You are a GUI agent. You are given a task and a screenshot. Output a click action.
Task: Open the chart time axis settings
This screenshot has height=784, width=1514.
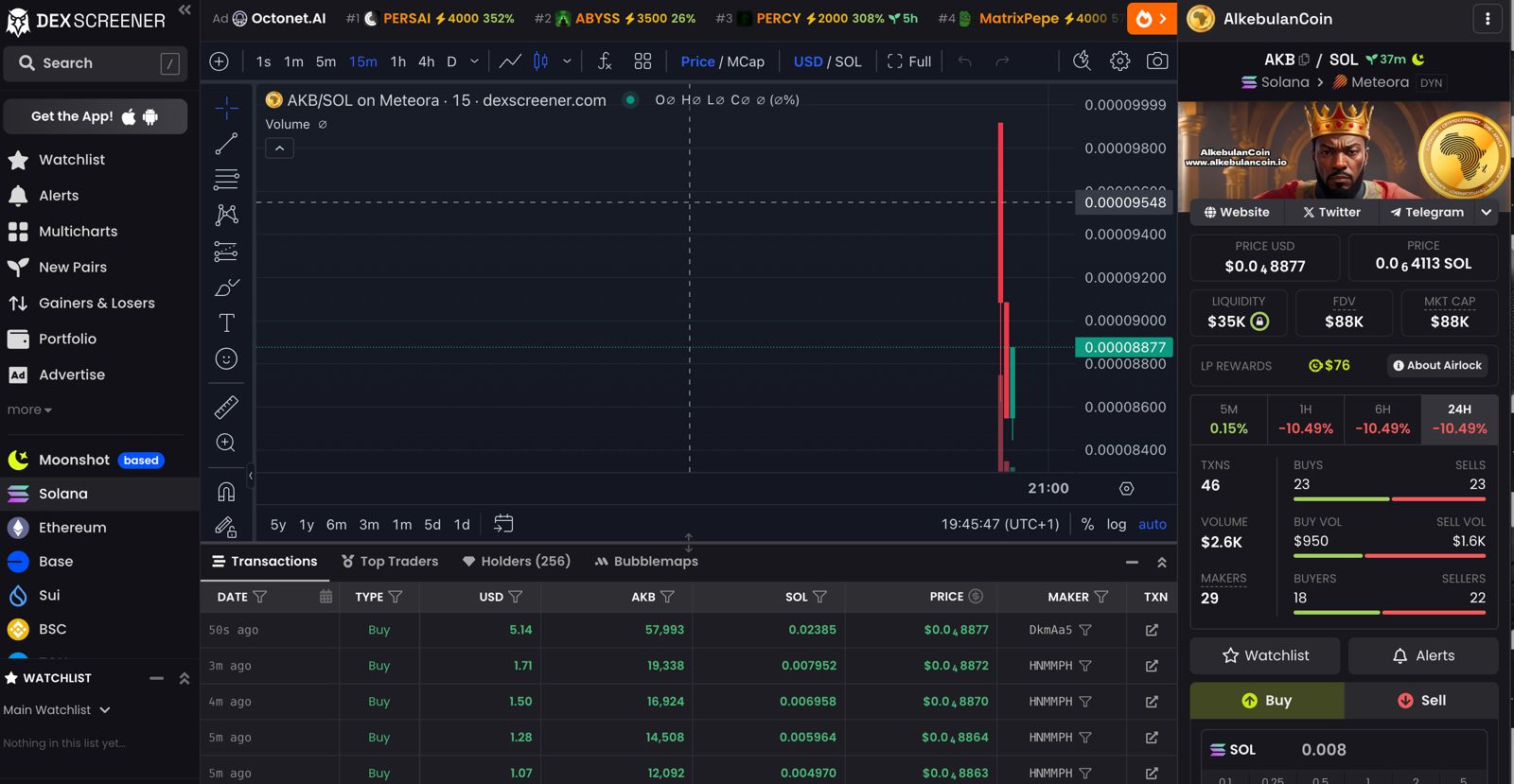coord(1126,489)
